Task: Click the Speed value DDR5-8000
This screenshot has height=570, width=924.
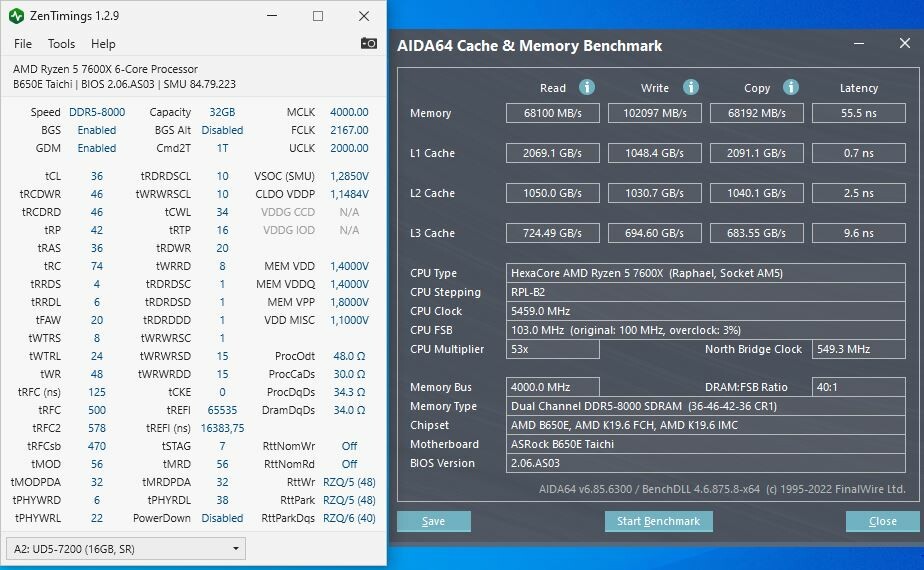Action: click(x=97, y=112)
